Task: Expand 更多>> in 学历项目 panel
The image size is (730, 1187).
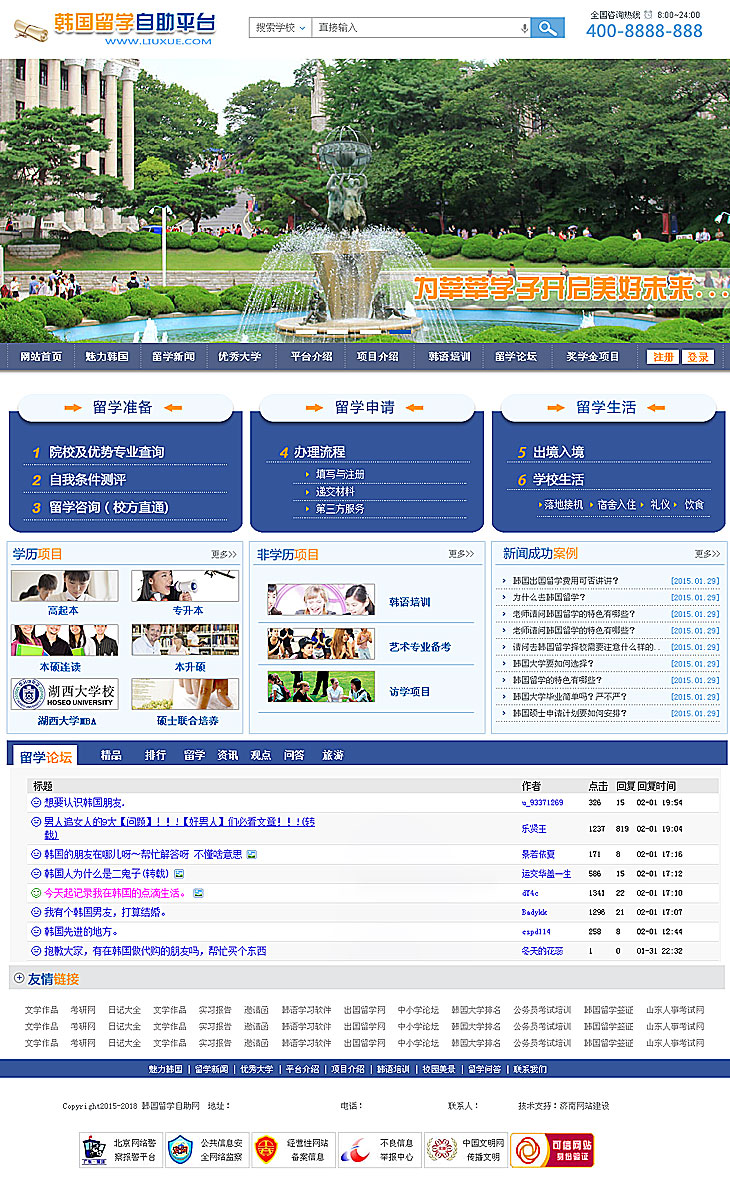Action: [x=223, y=554]
